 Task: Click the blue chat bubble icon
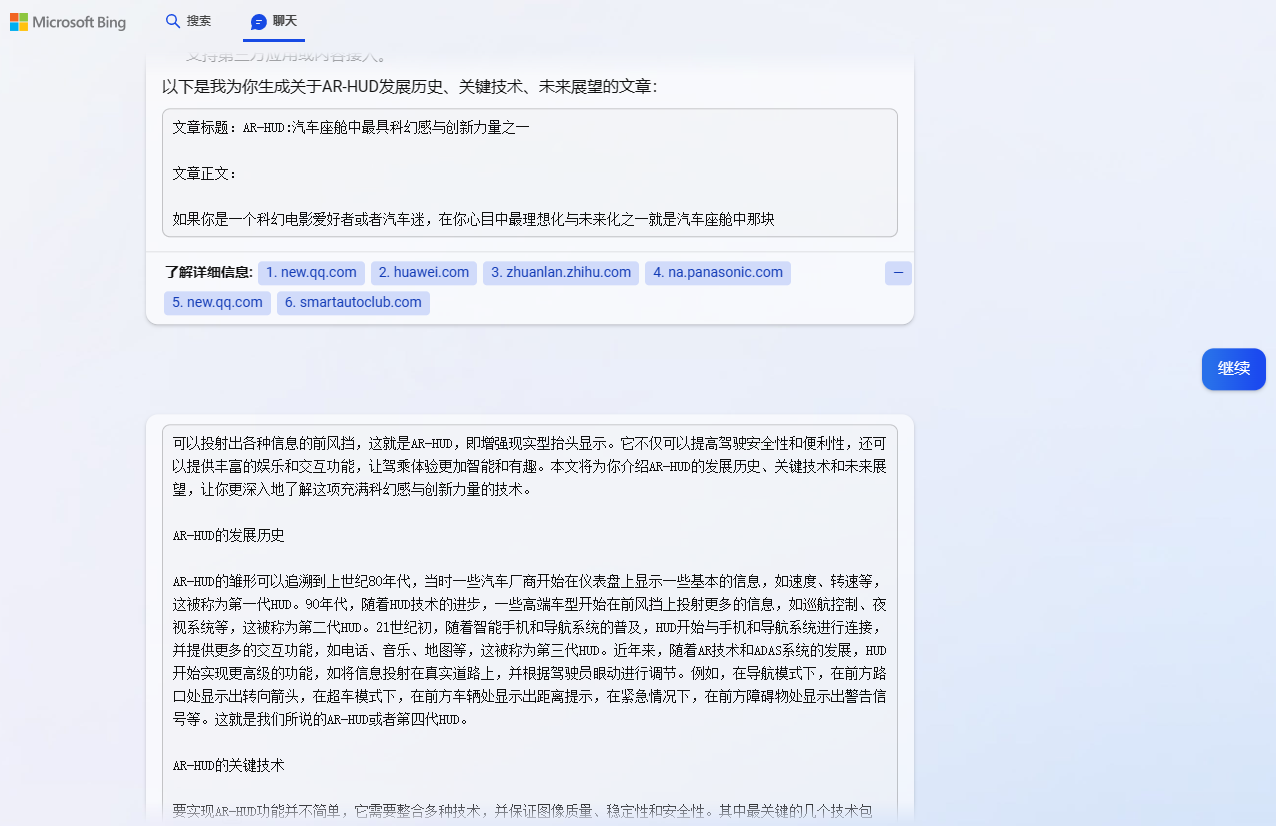click(260, 20)
